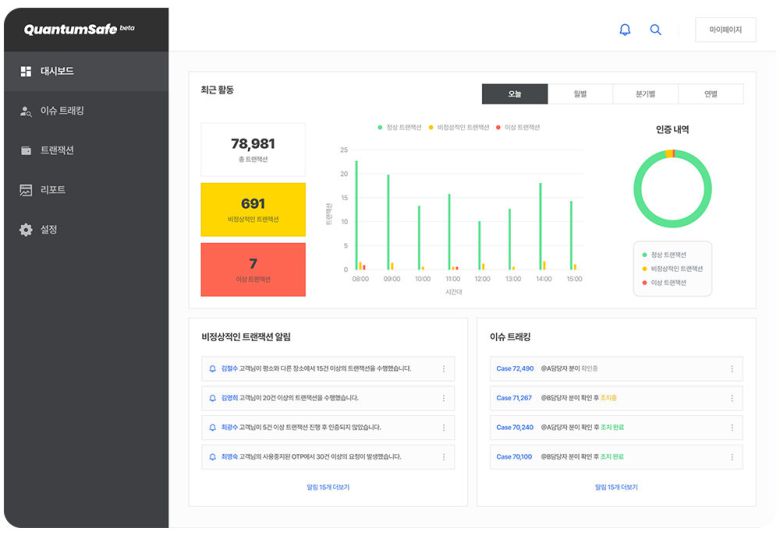The image size is (780, 535).
Task: Click the bell icon beside 김철수 alert
Action: (x=212, y=369)
